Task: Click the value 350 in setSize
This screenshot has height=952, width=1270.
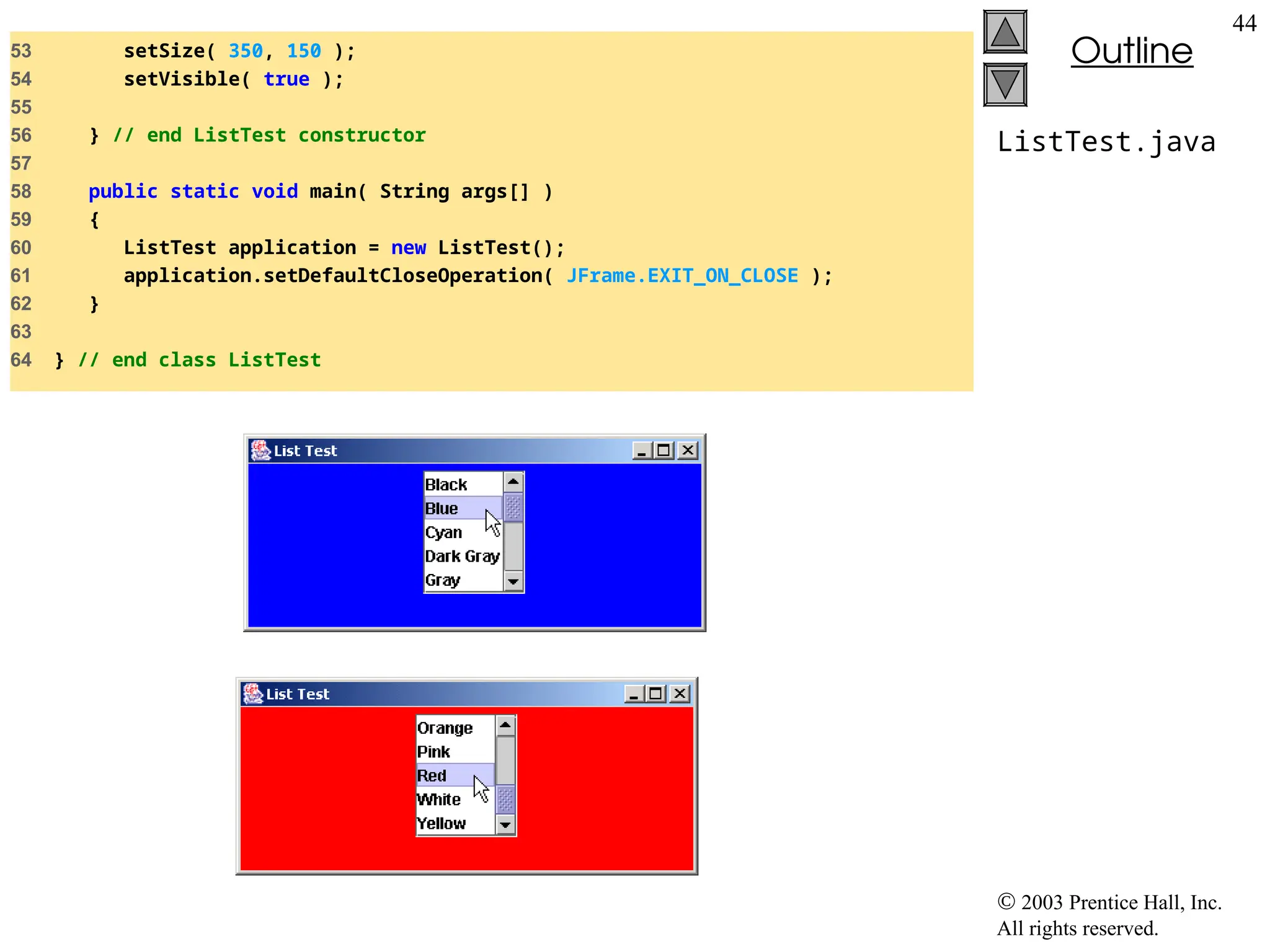Action: pyautogui.click(x=246, y=51)
